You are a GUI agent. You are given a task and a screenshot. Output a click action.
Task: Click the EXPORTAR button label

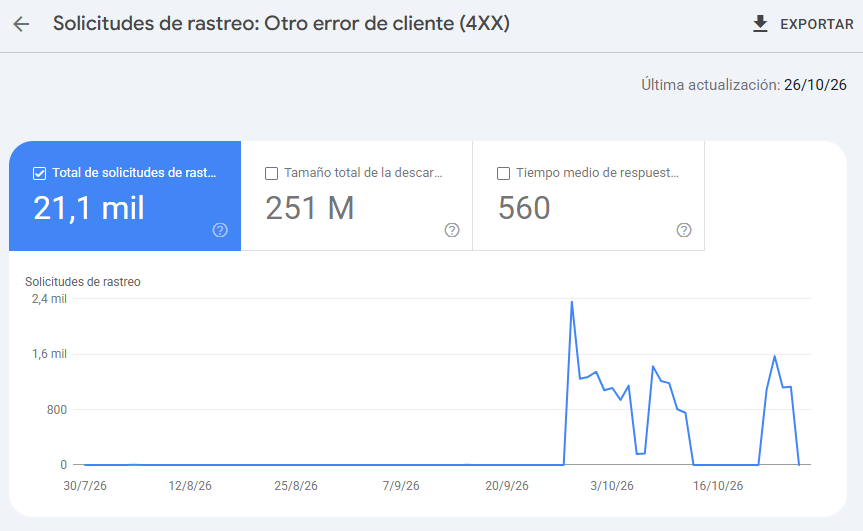click(817, 25)
